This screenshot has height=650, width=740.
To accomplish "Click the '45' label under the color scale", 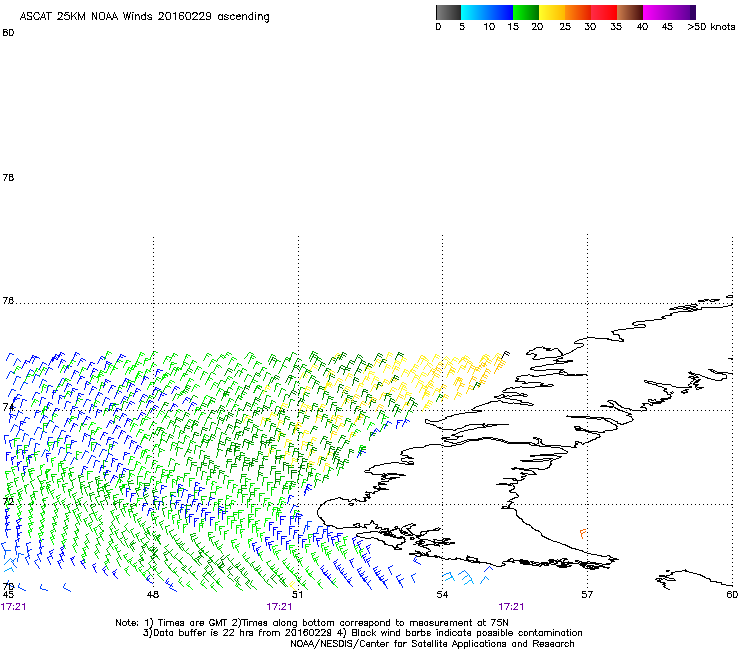I will coord(667,27).
